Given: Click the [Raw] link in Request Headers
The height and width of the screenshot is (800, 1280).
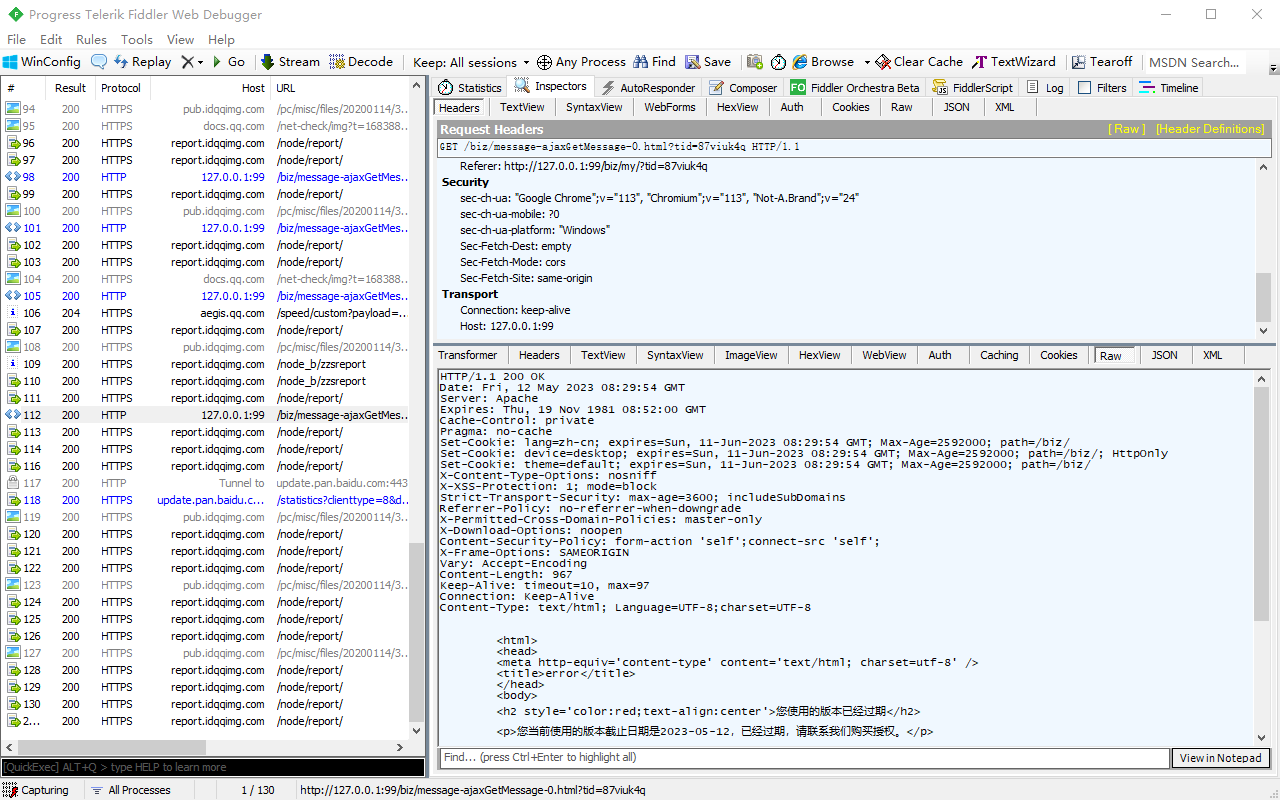Looking at the screenshot, I should click(1126, 129).
